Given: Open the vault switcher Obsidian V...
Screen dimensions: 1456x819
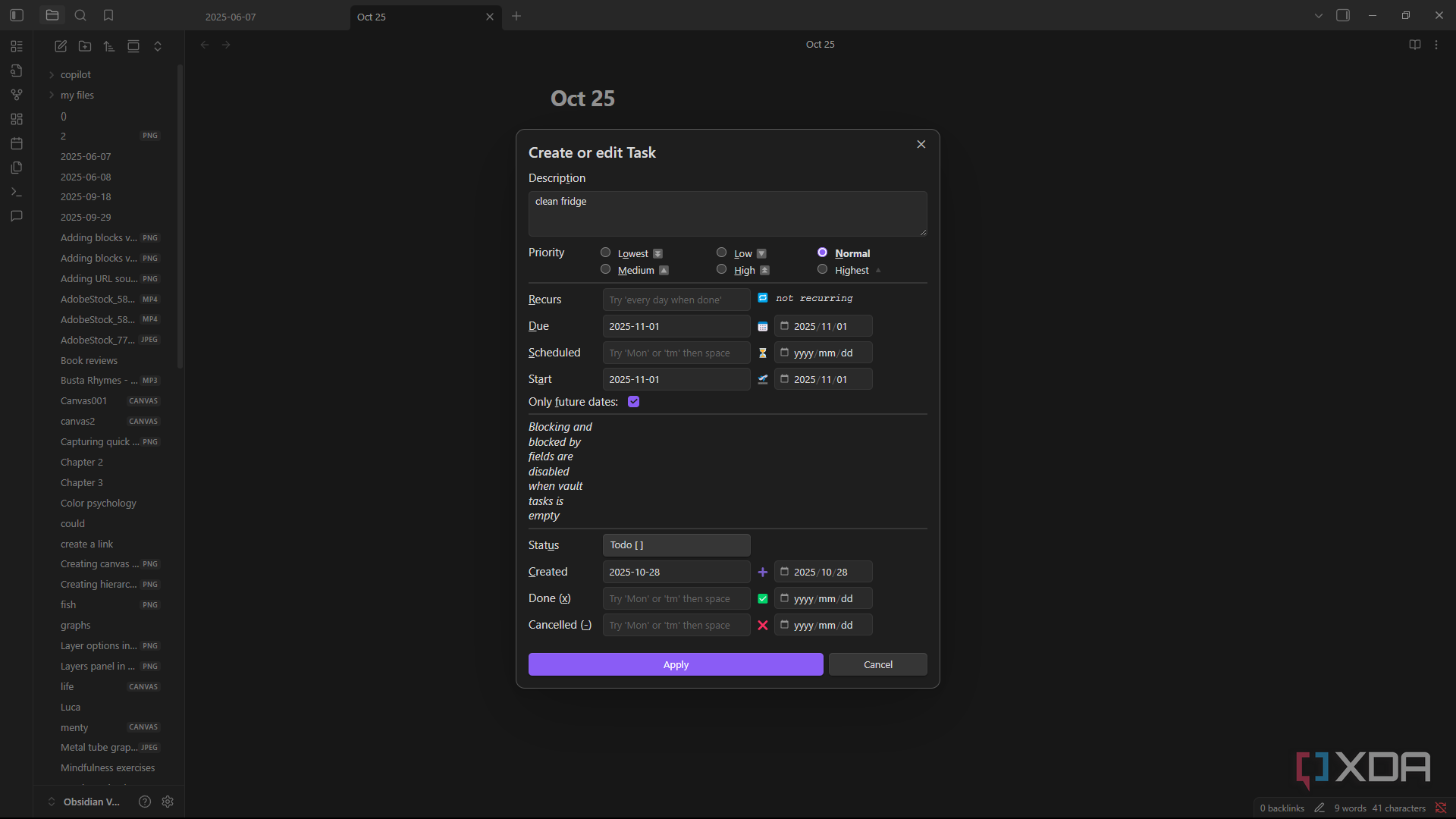Looking at the screenshot, I should [x=84, y=802].
